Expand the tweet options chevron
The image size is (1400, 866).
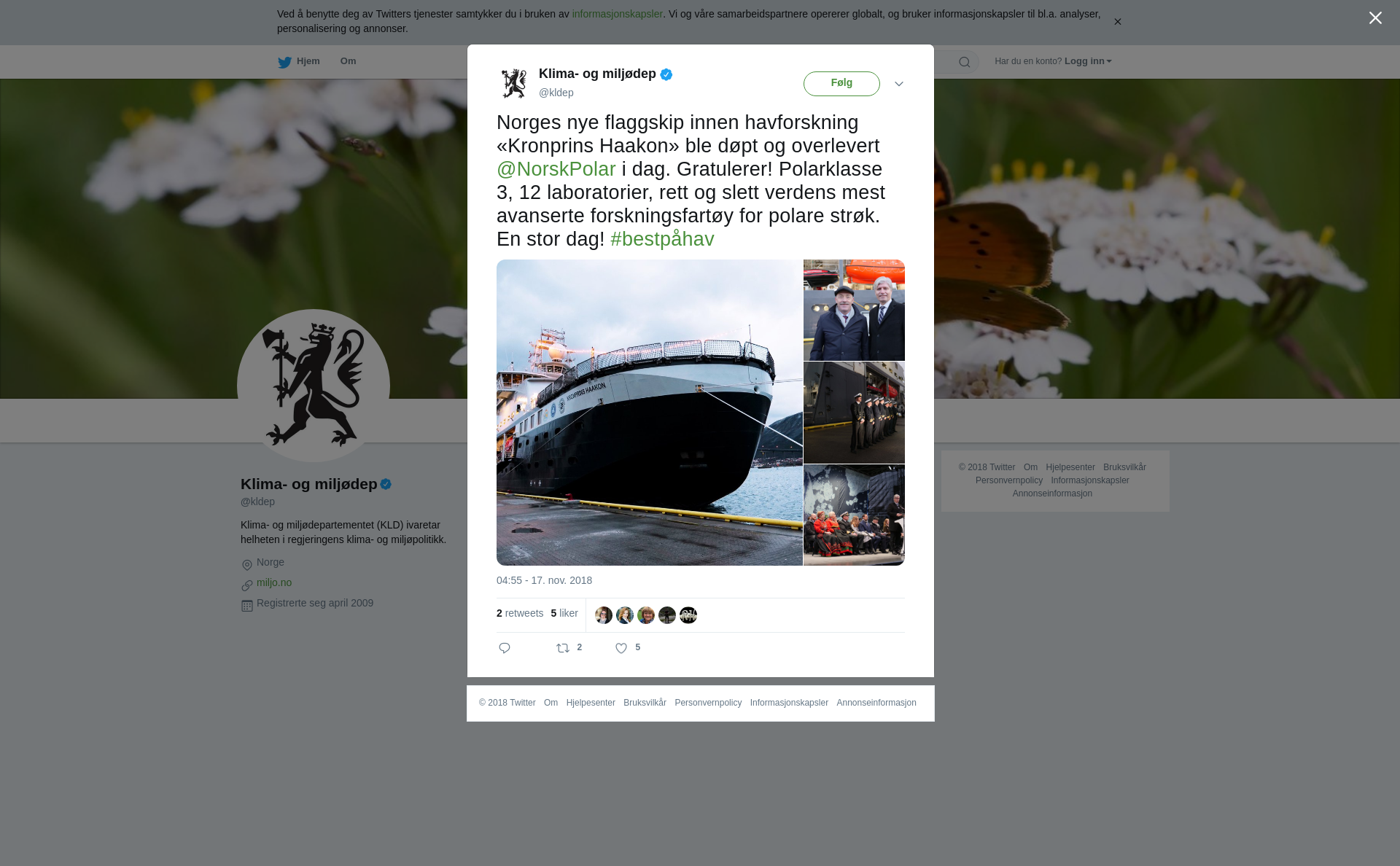tap(899, 84)
